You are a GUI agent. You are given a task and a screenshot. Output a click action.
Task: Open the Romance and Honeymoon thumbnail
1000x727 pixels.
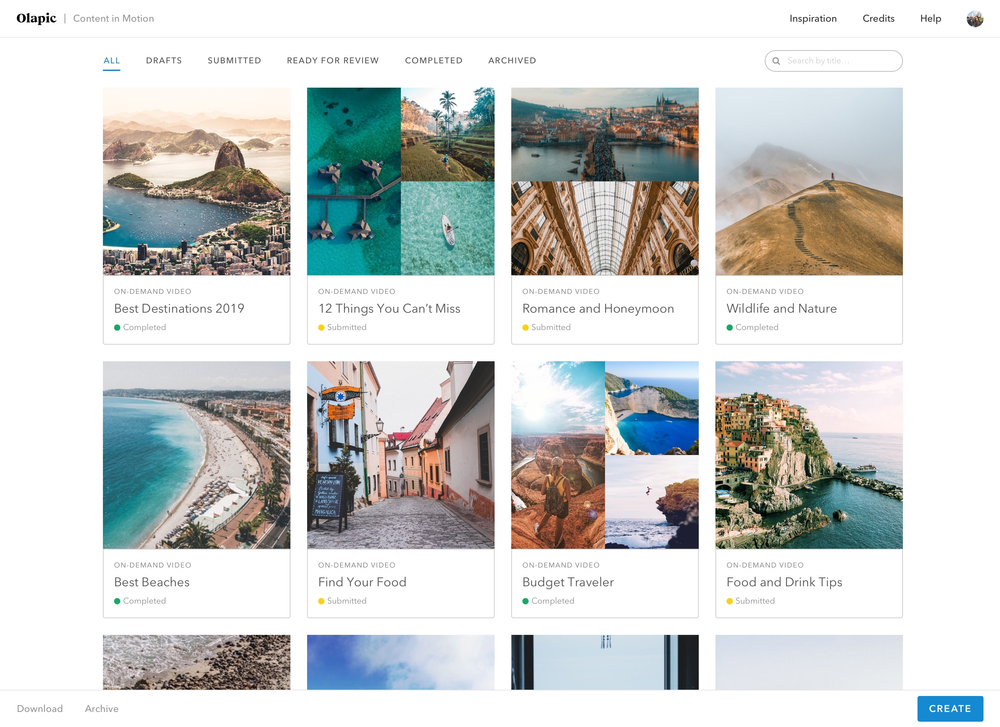pyautogui.click(x=605, y=182)
